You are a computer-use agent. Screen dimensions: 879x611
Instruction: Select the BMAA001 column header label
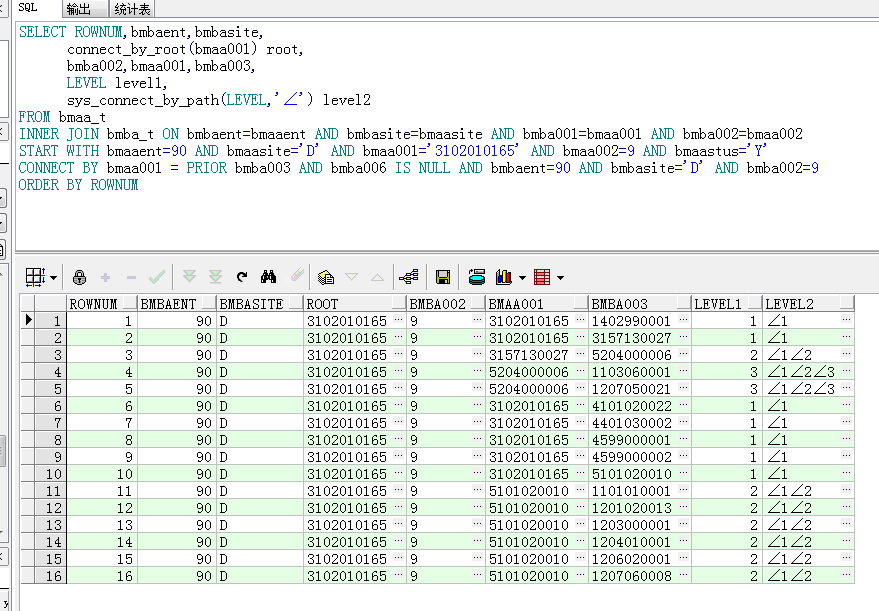click(516, 304)
